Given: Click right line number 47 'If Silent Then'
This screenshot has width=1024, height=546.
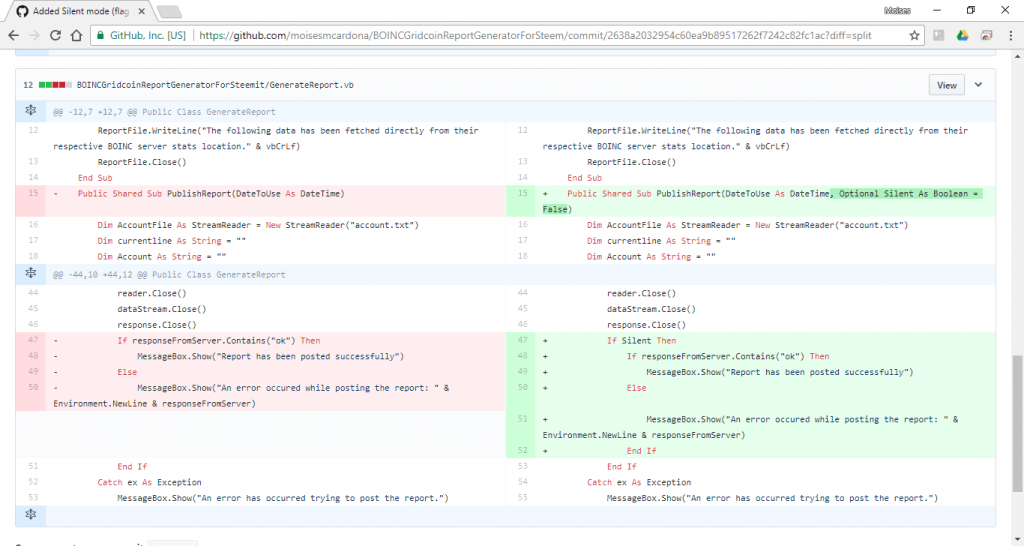Looking at the screenshot, I should pyautogui.click(x=522, y=340).
